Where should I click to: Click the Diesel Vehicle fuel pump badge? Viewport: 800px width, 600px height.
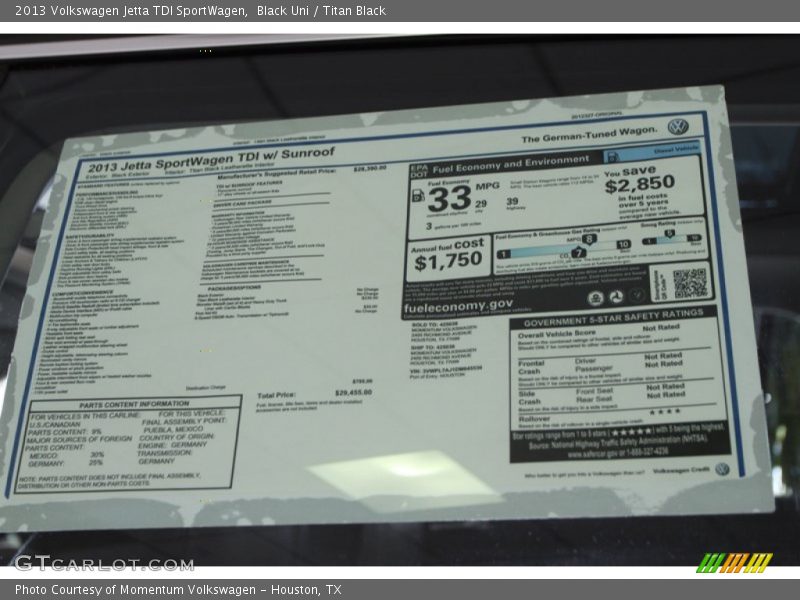coord(613,156)
